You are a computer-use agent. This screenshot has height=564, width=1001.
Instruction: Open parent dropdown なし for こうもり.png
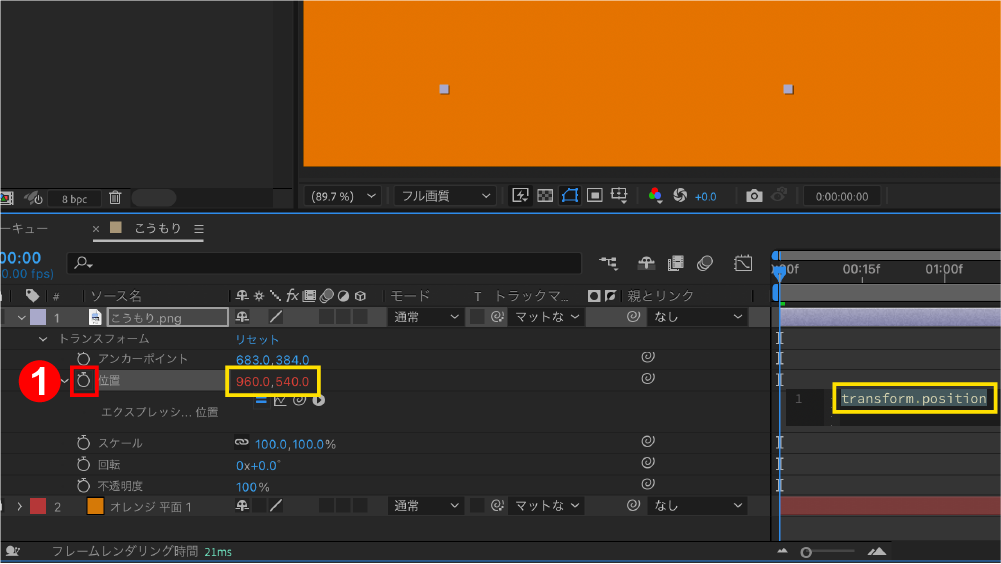pos(696,317)
